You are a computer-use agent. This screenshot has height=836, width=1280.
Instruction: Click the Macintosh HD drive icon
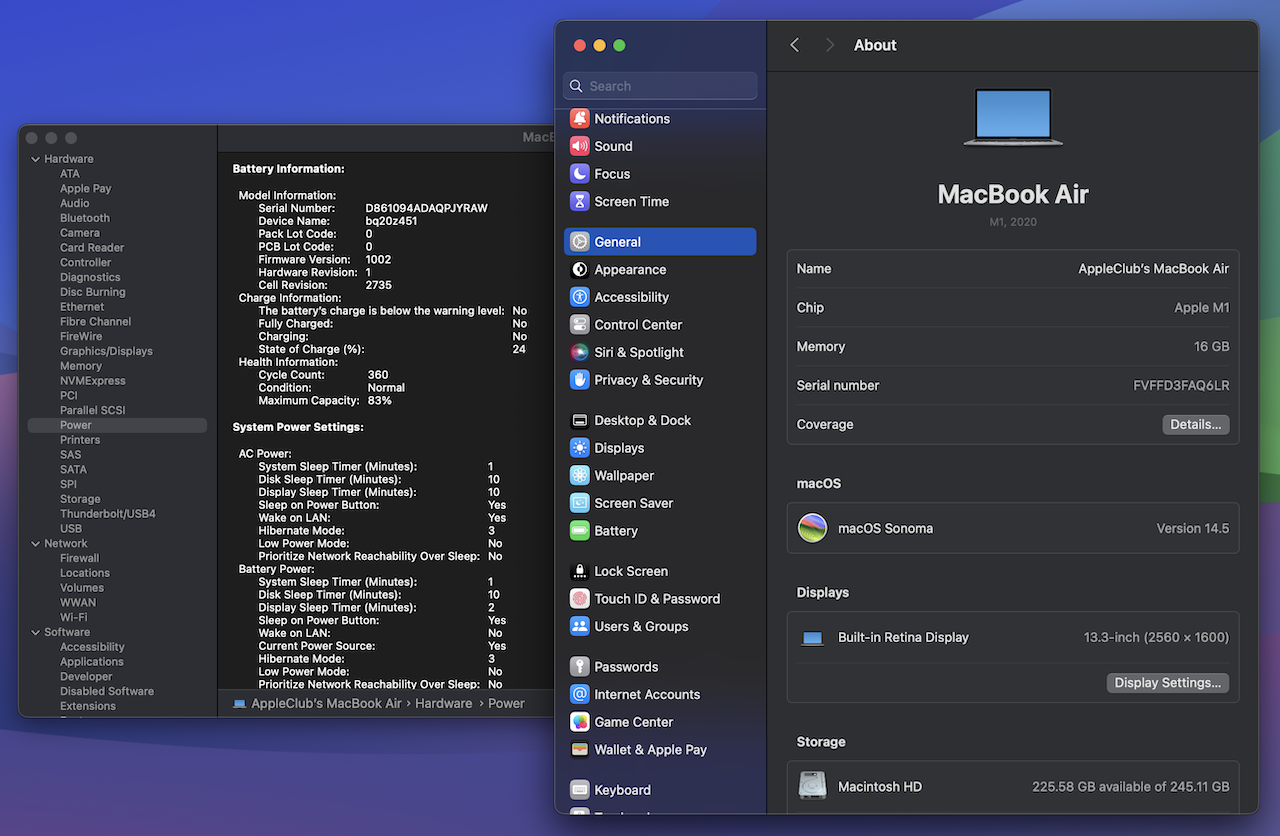click(x=813, y=786)
